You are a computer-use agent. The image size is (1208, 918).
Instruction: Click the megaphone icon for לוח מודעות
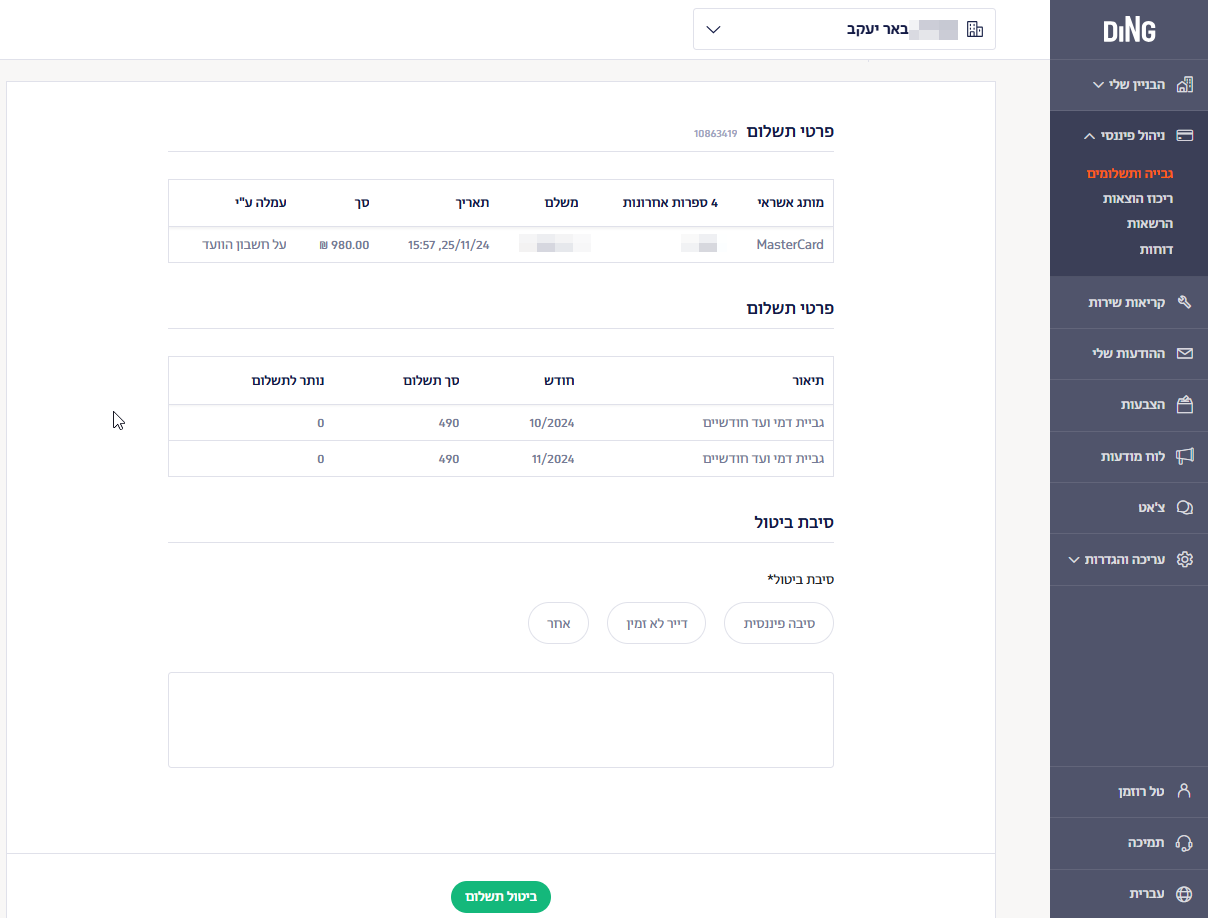click(x=1185, y=456)
